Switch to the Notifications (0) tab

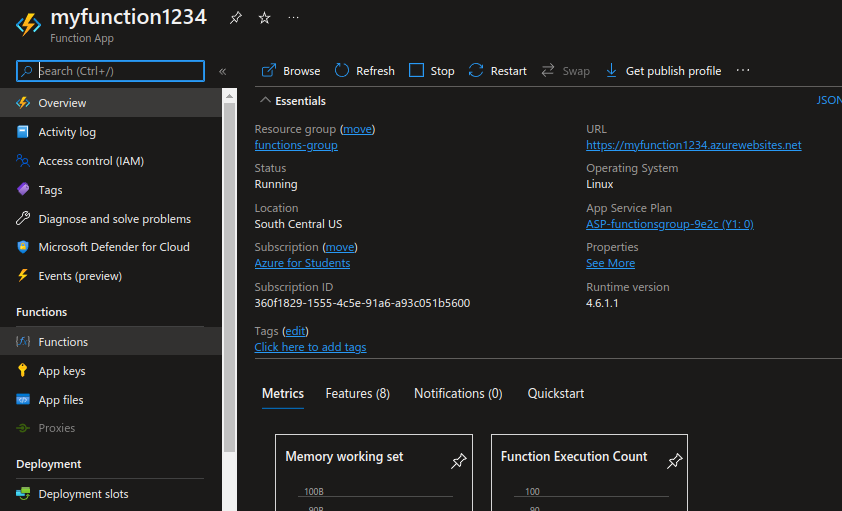point(458,393)
